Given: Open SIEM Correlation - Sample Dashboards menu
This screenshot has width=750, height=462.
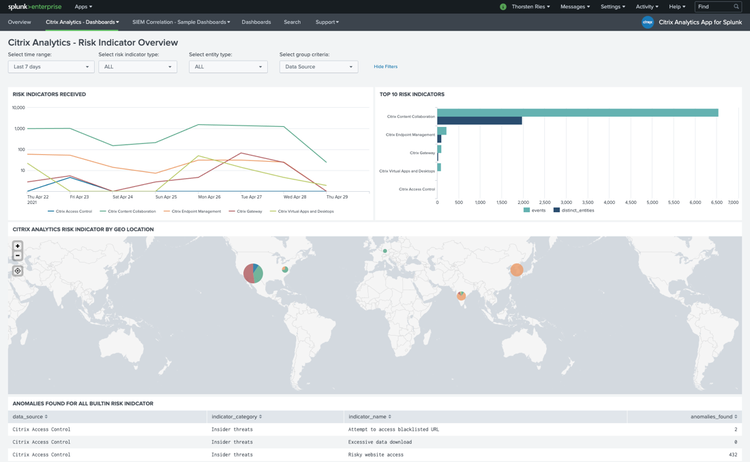Looking at the screenshot, I should 181,22.
